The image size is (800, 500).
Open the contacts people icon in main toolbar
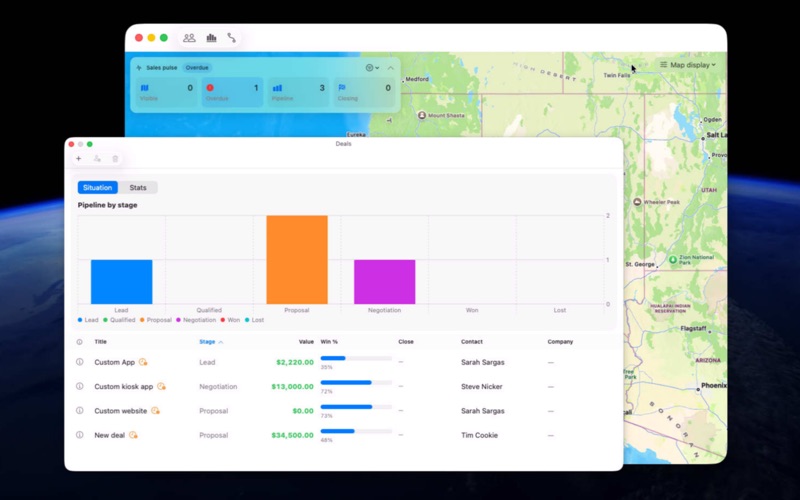189,38
